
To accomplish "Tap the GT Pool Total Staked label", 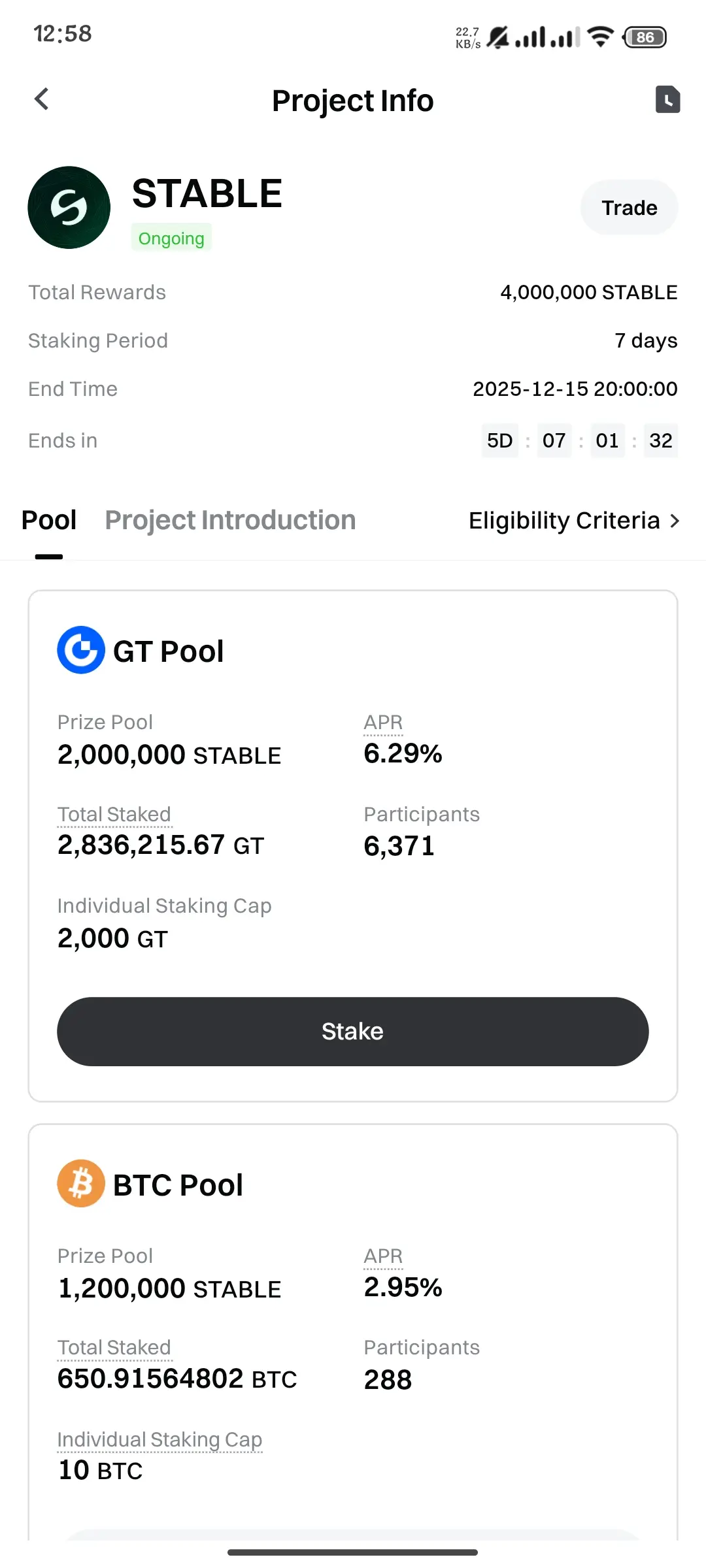I will pos(114,814).
